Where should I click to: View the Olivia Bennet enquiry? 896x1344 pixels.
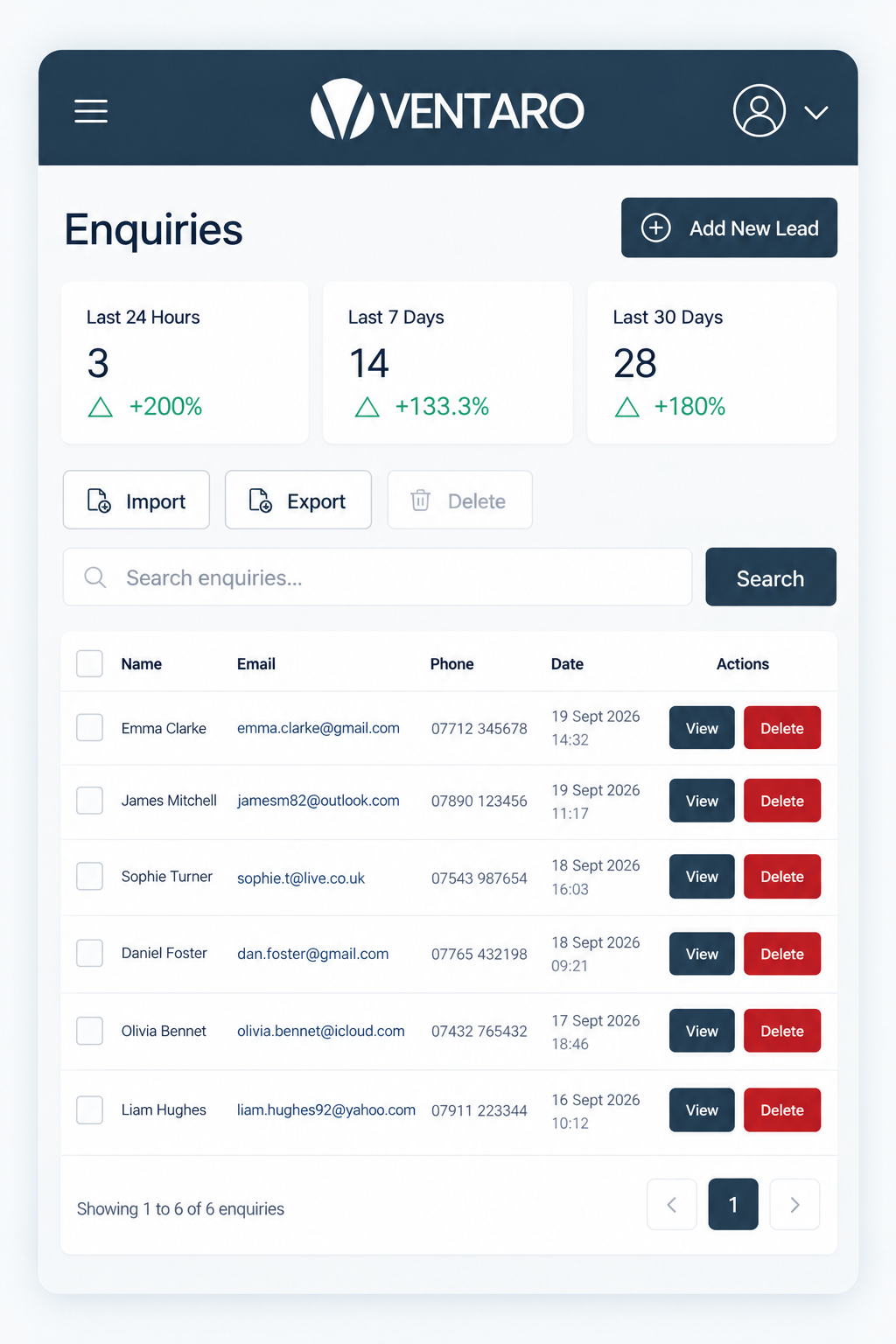tap(702, 1030)
